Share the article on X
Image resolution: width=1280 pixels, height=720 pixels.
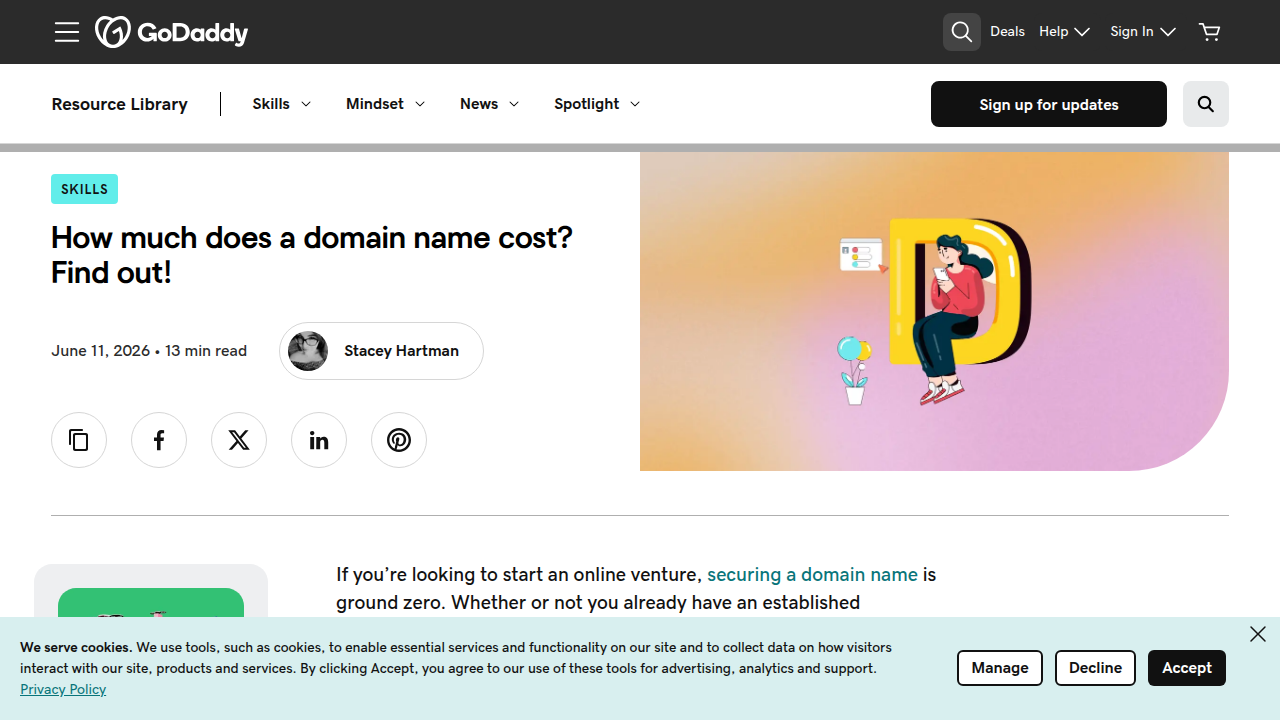coord(239,440)
